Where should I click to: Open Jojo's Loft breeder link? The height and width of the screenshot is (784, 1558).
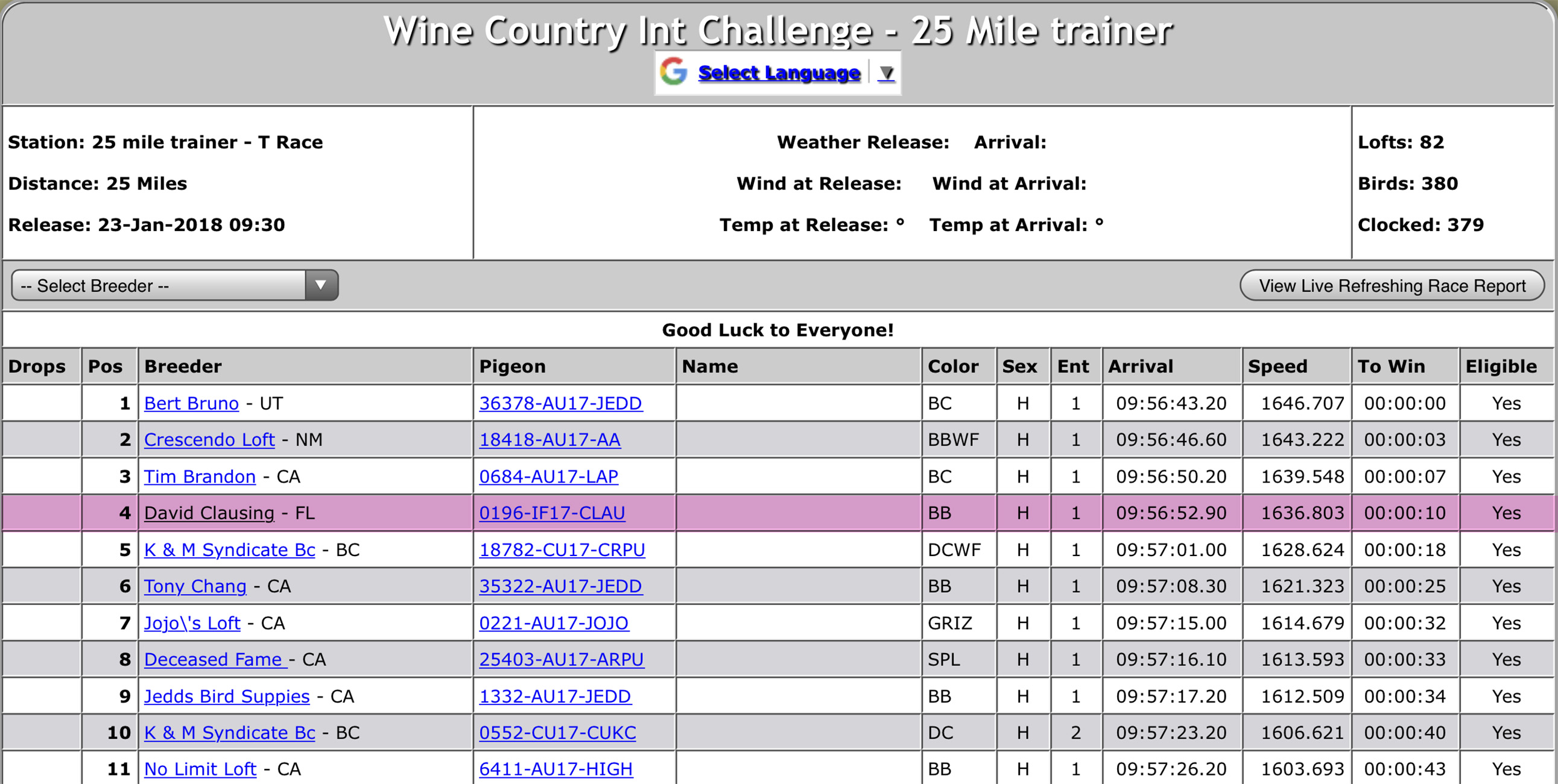(192, 623)
